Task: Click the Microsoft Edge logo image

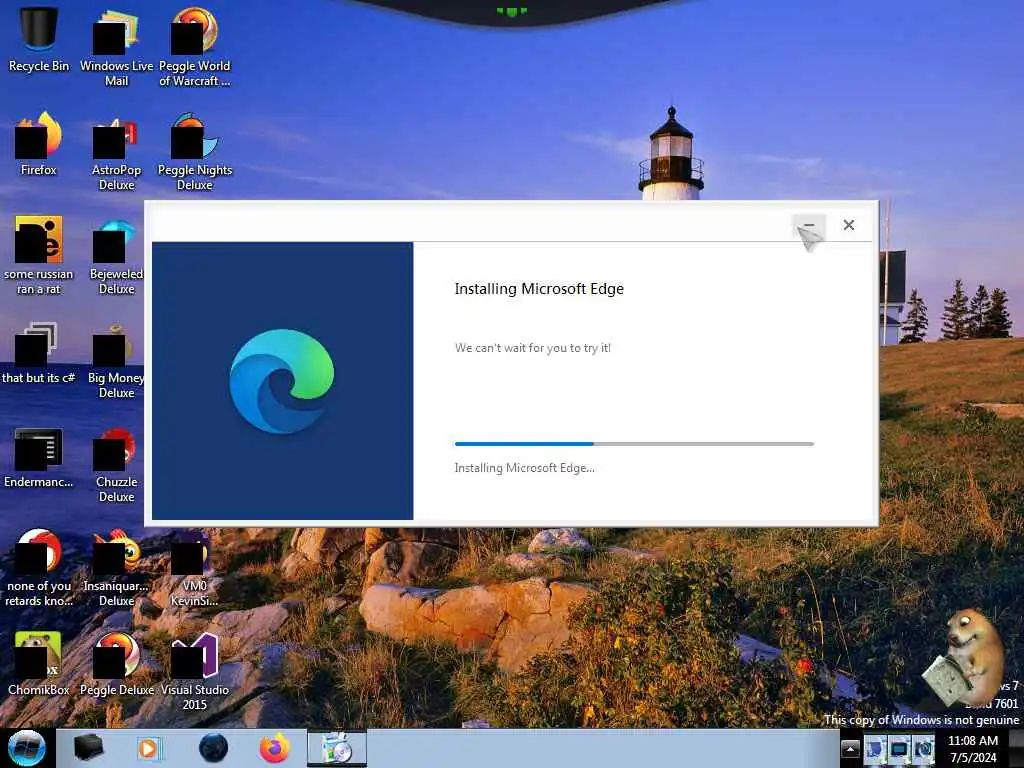Action: 281,381
